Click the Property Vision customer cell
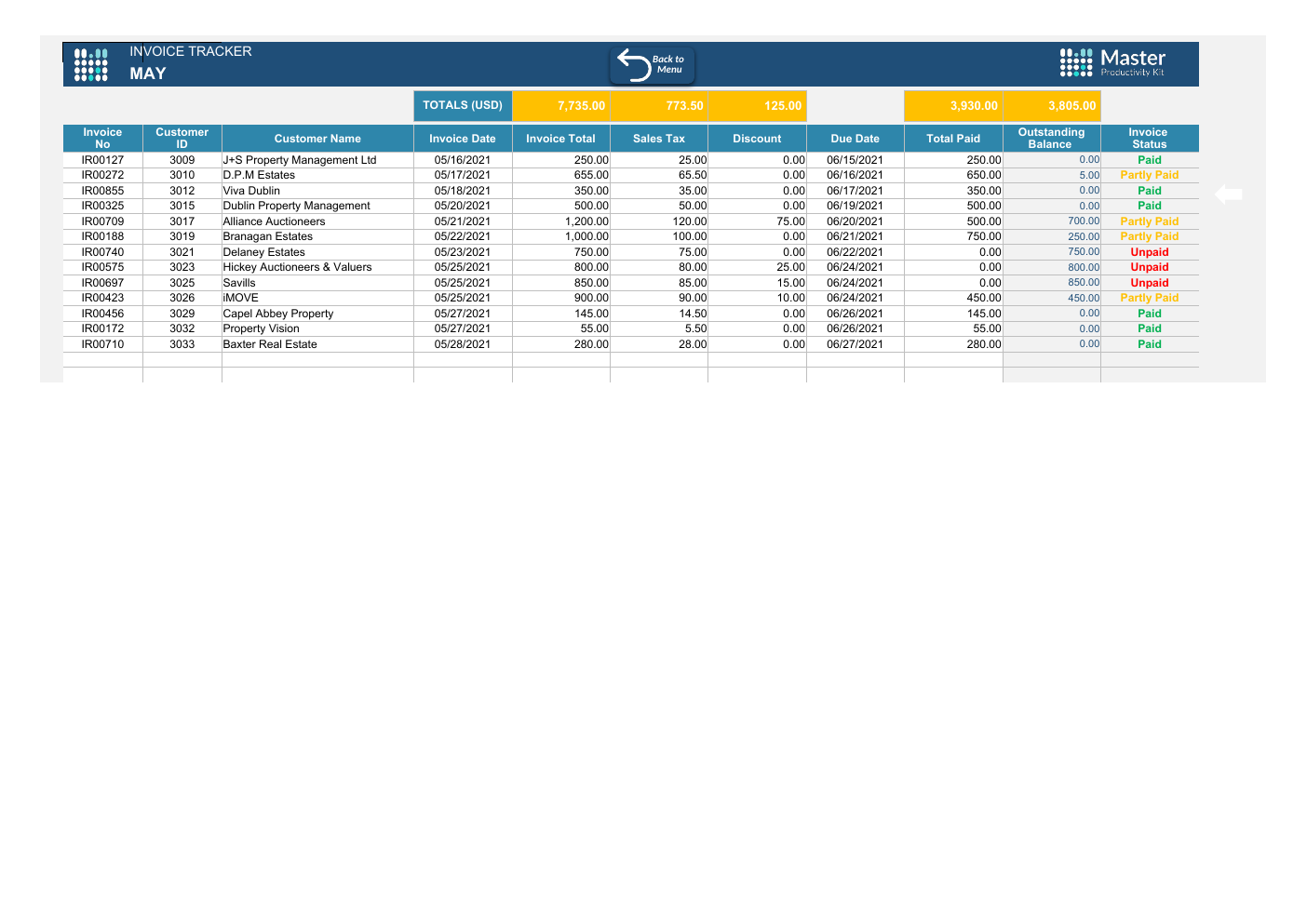 317,328
